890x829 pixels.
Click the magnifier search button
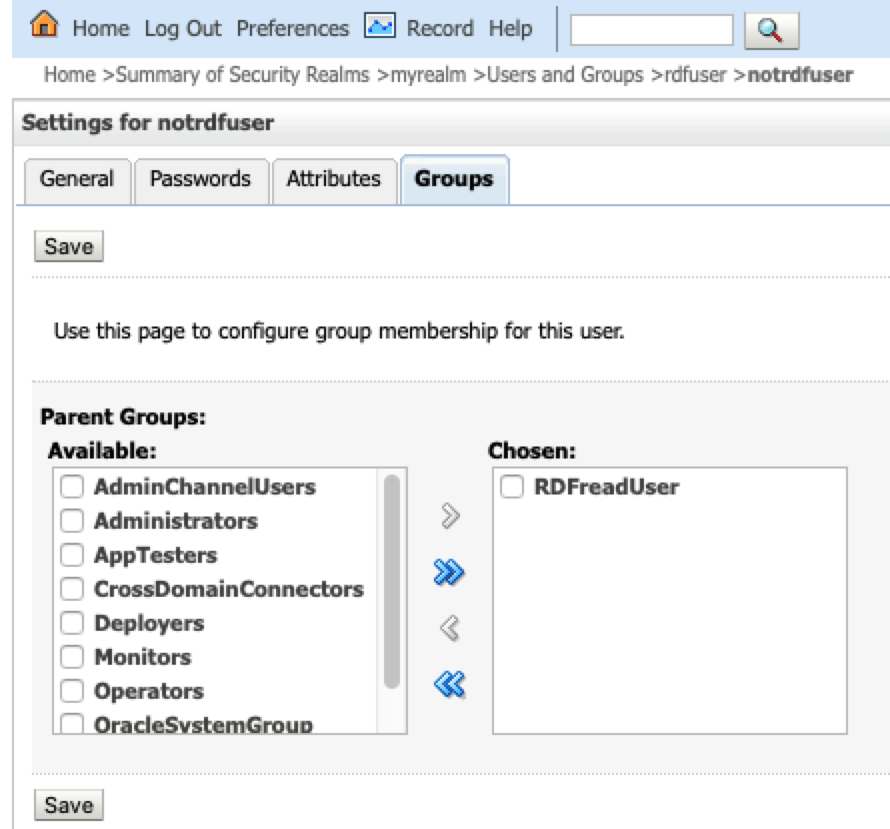click(x=771, y=30)
